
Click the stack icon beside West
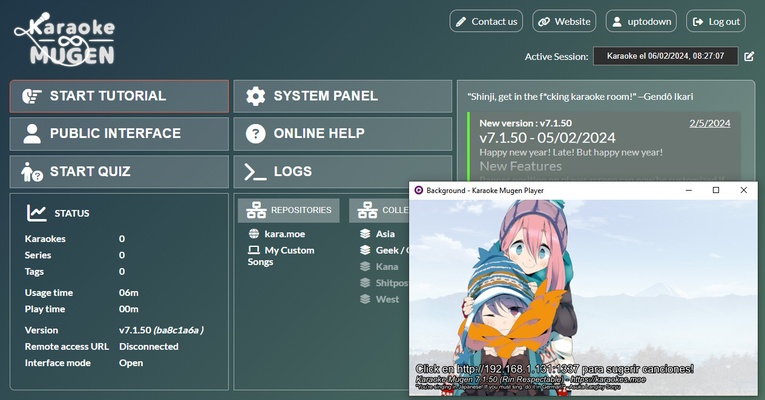[365, 300]
